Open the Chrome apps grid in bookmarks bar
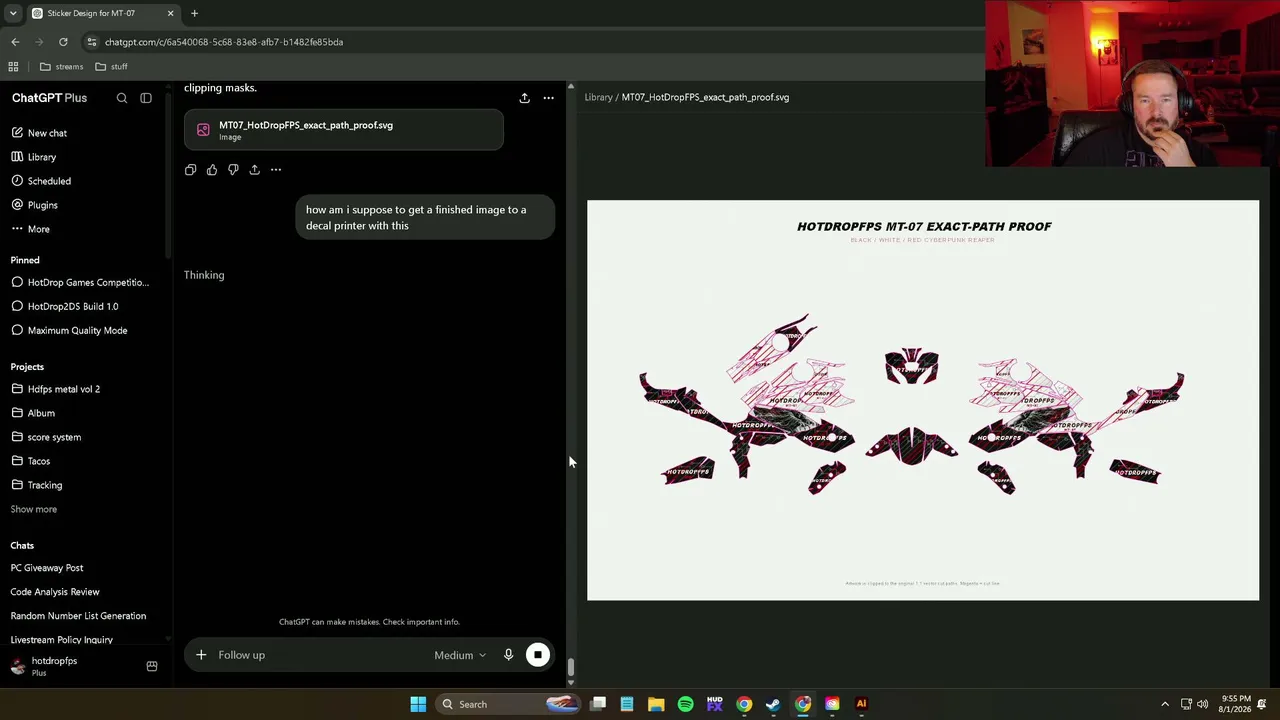Viewport: 1280px width, 720px height. pos(13,67)
